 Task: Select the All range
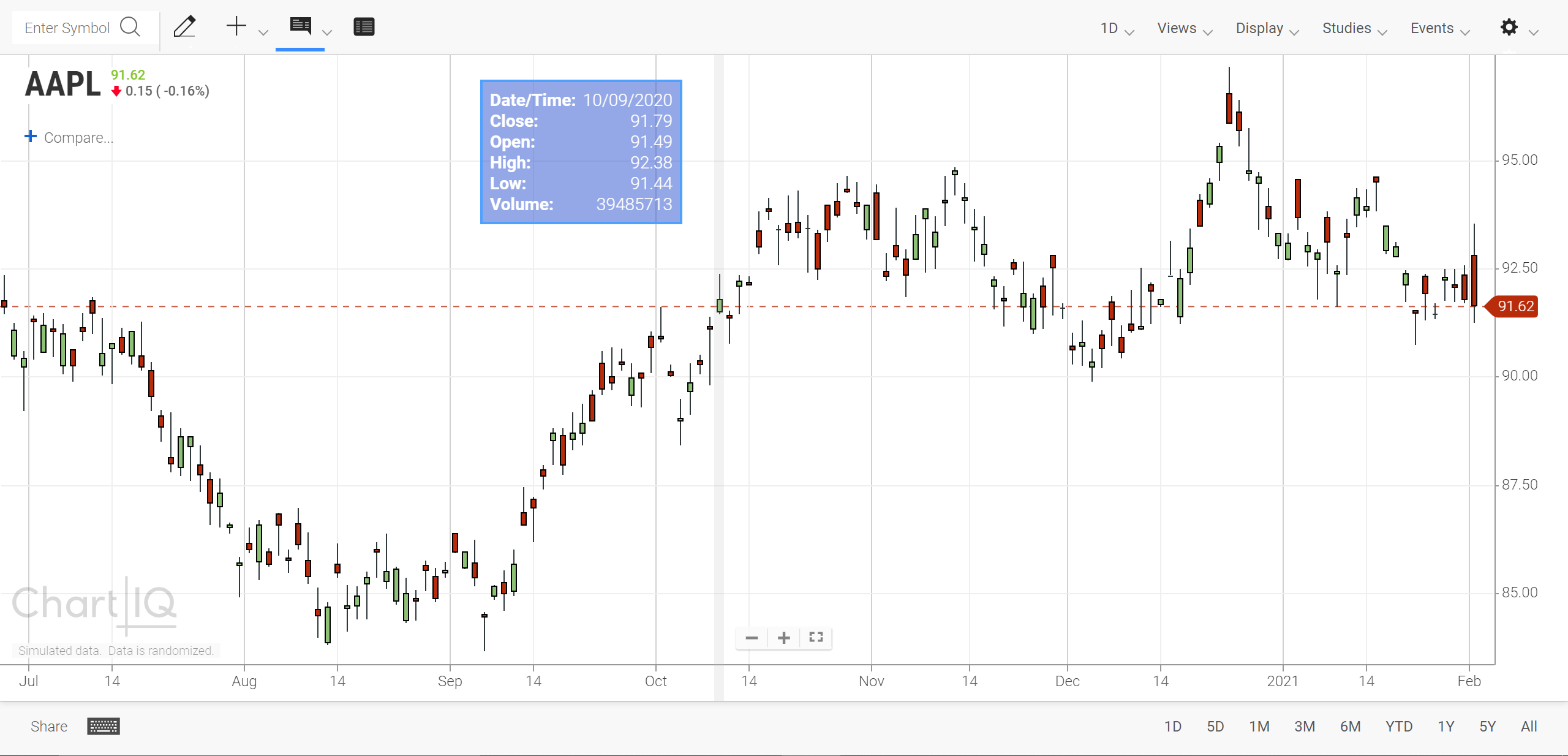coord(1529,727)
